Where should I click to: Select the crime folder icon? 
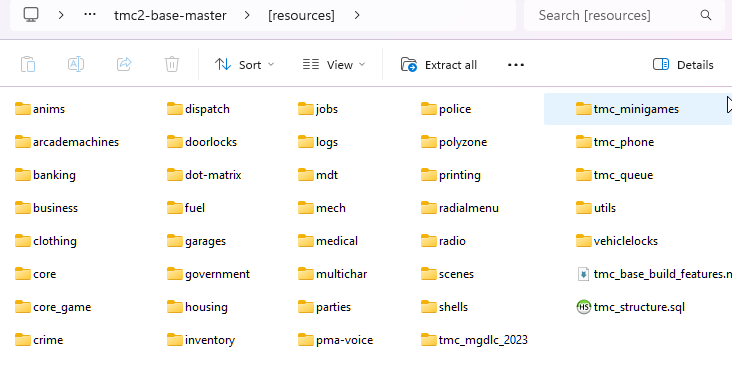pyautogui.click(x=22, y=340)
